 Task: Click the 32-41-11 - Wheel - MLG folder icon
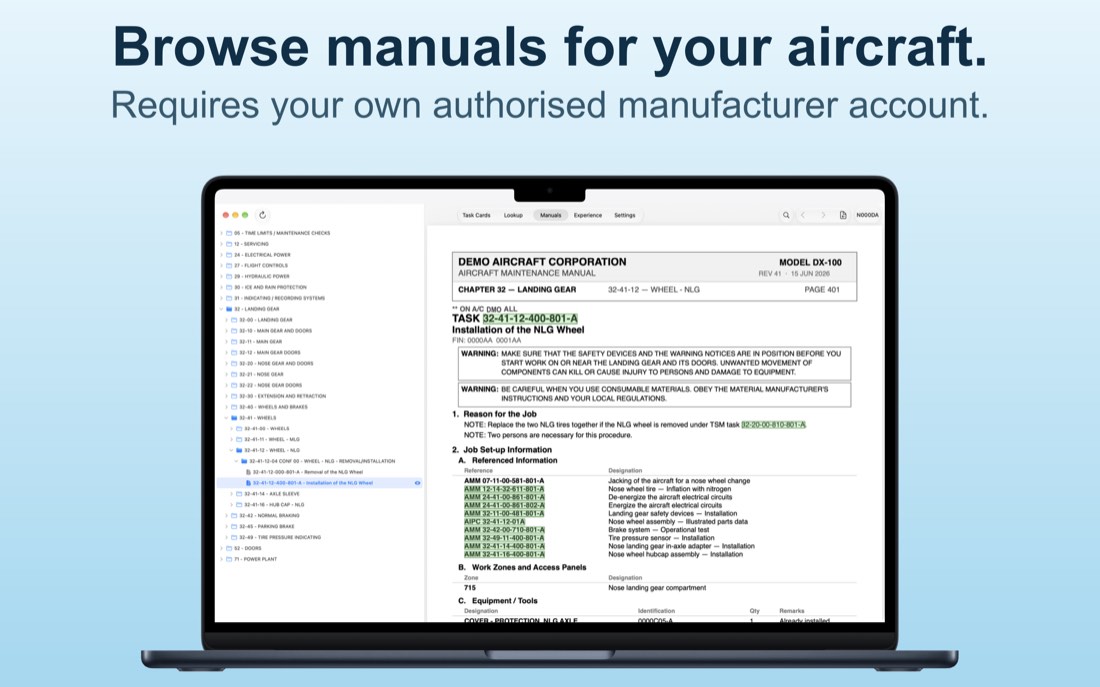point(239,439)
